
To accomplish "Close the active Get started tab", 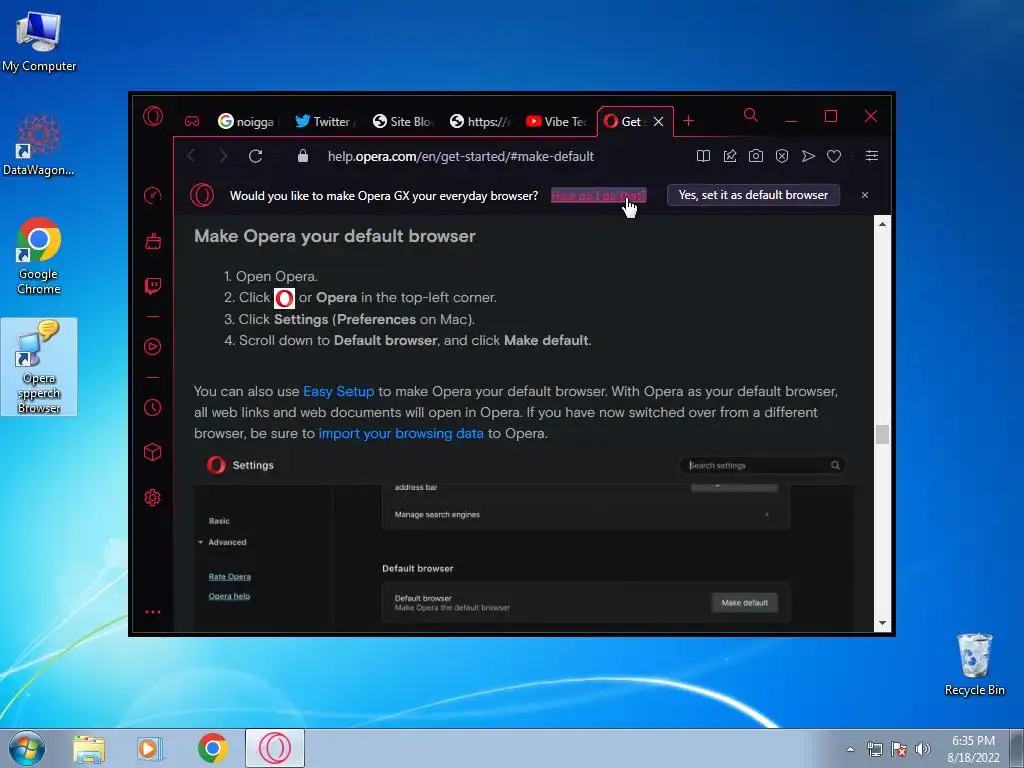I will (x=659, y=121).
